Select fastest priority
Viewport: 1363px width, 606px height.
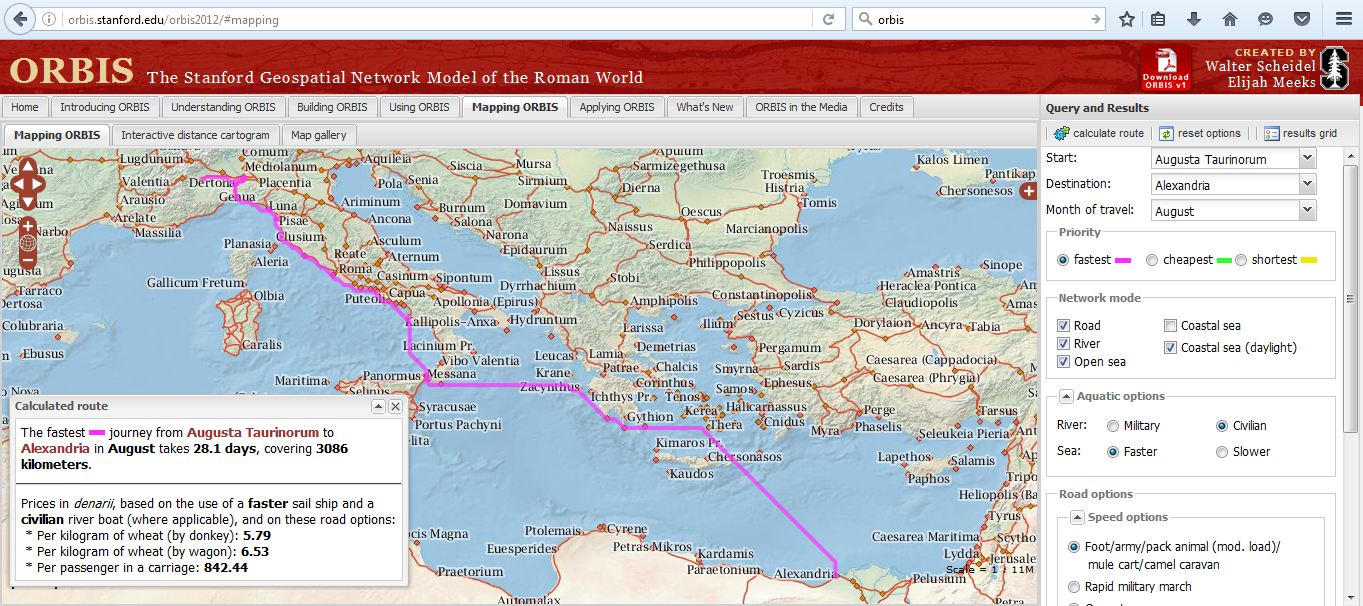pyautogui.click(x=1063, y=260)
